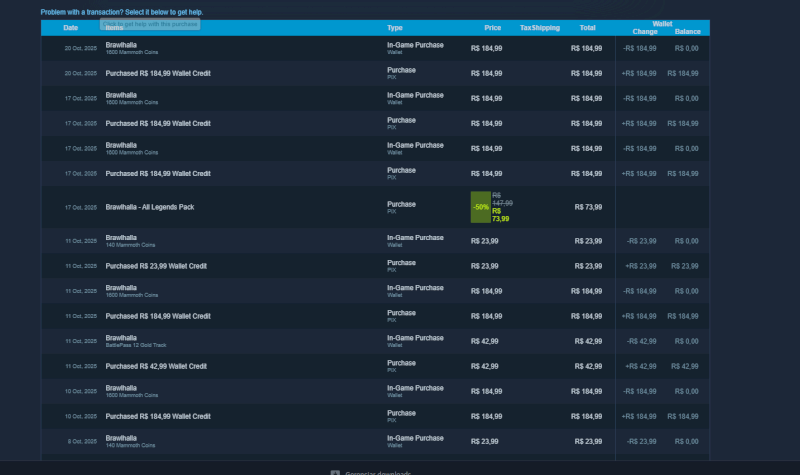Click the 'Problem with a transaction?' help text

click(121, 12)
